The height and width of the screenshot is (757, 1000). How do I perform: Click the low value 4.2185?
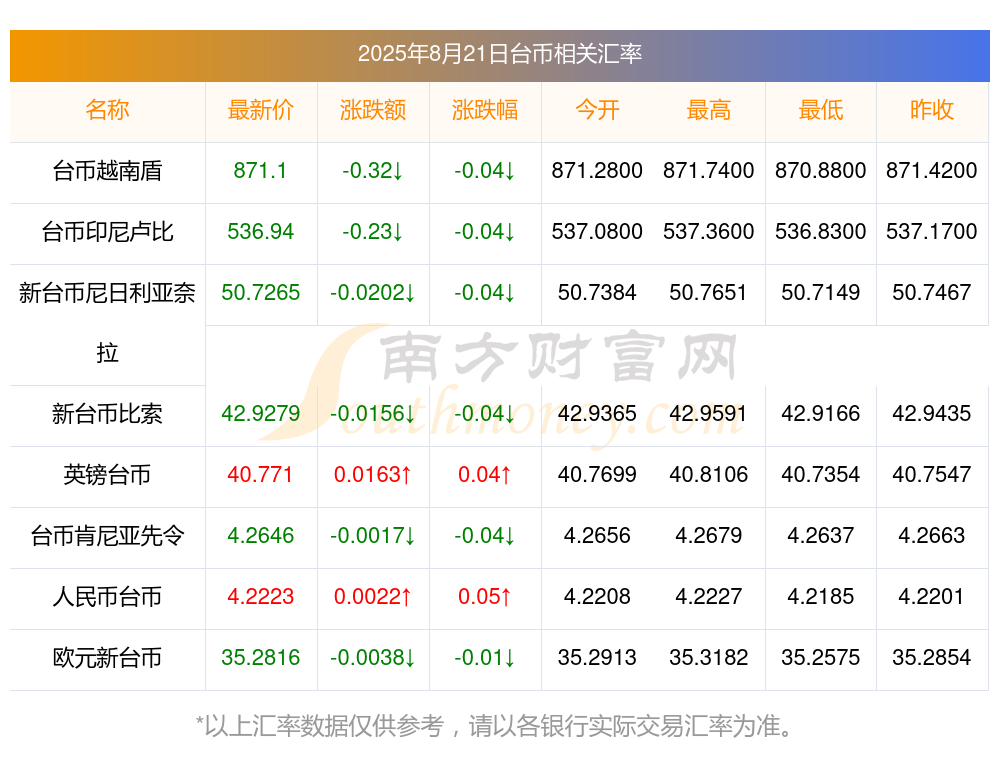(821, 597)
